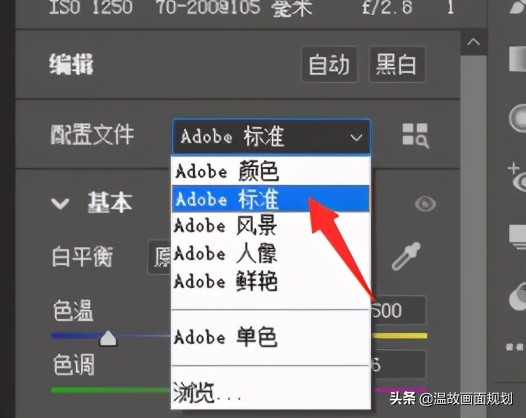This screenshot has height=418, width=526.
Task: Choose Adobe 颜色 from profile list
Action: pyautogui.click(x=270, y=171)
